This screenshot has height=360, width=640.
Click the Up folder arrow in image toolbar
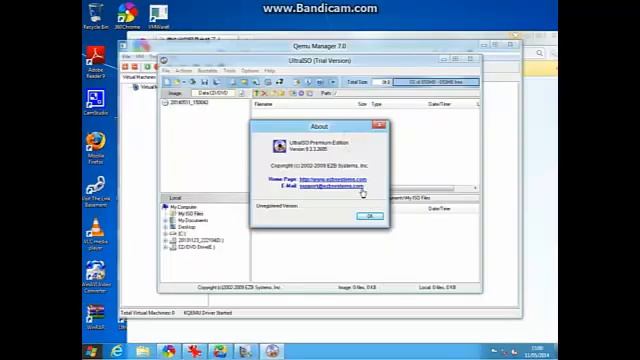click(x=256, y=93)
